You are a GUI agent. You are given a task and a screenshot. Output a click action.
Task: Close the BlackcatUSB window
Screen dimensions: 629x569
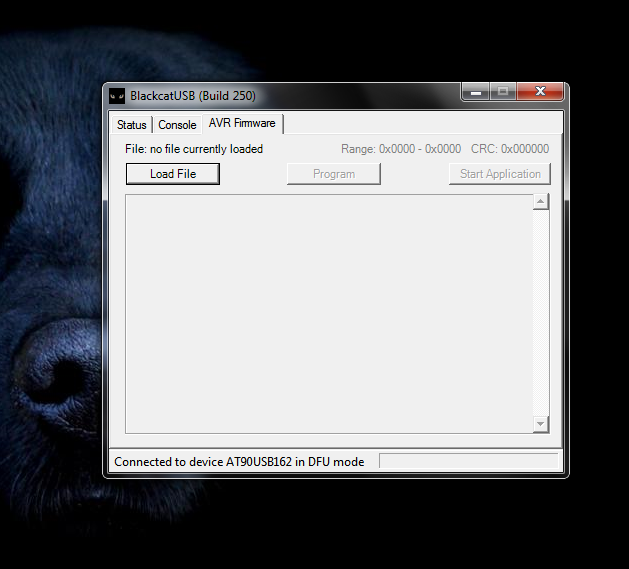click(540, 92)
